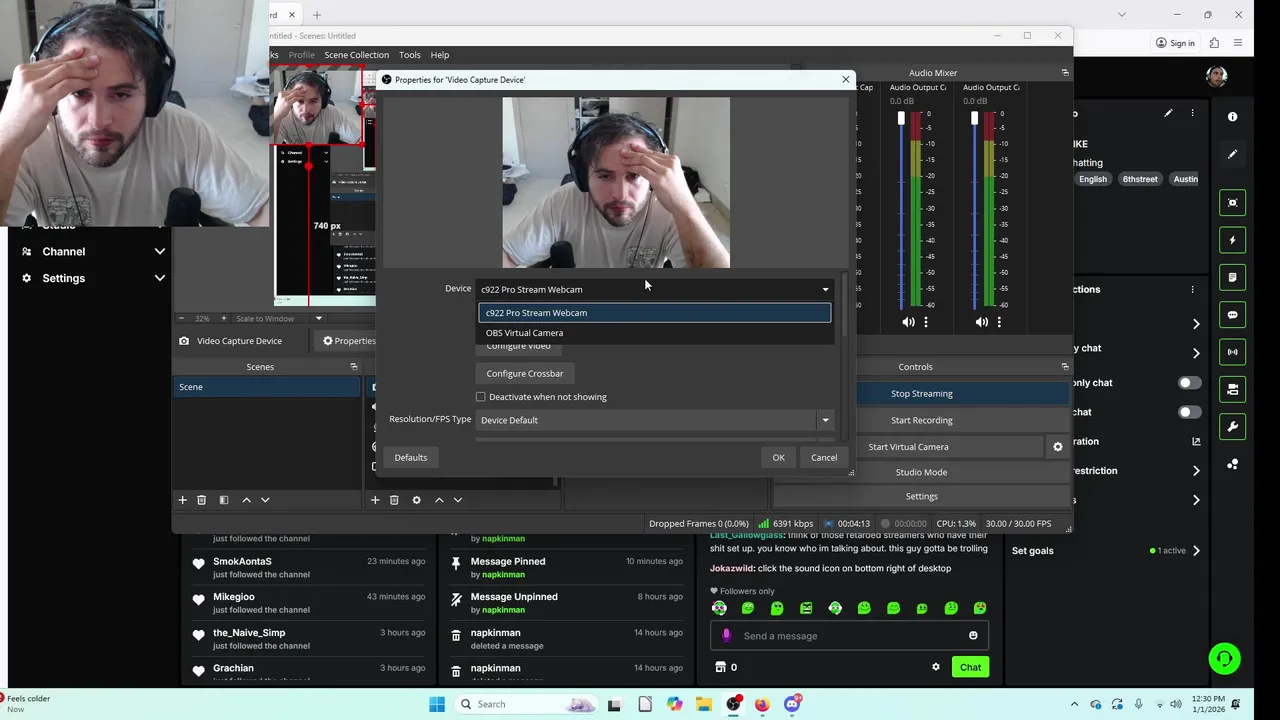Open the Profile menu
The image size is (1280, 720).
tap(301, 55)
